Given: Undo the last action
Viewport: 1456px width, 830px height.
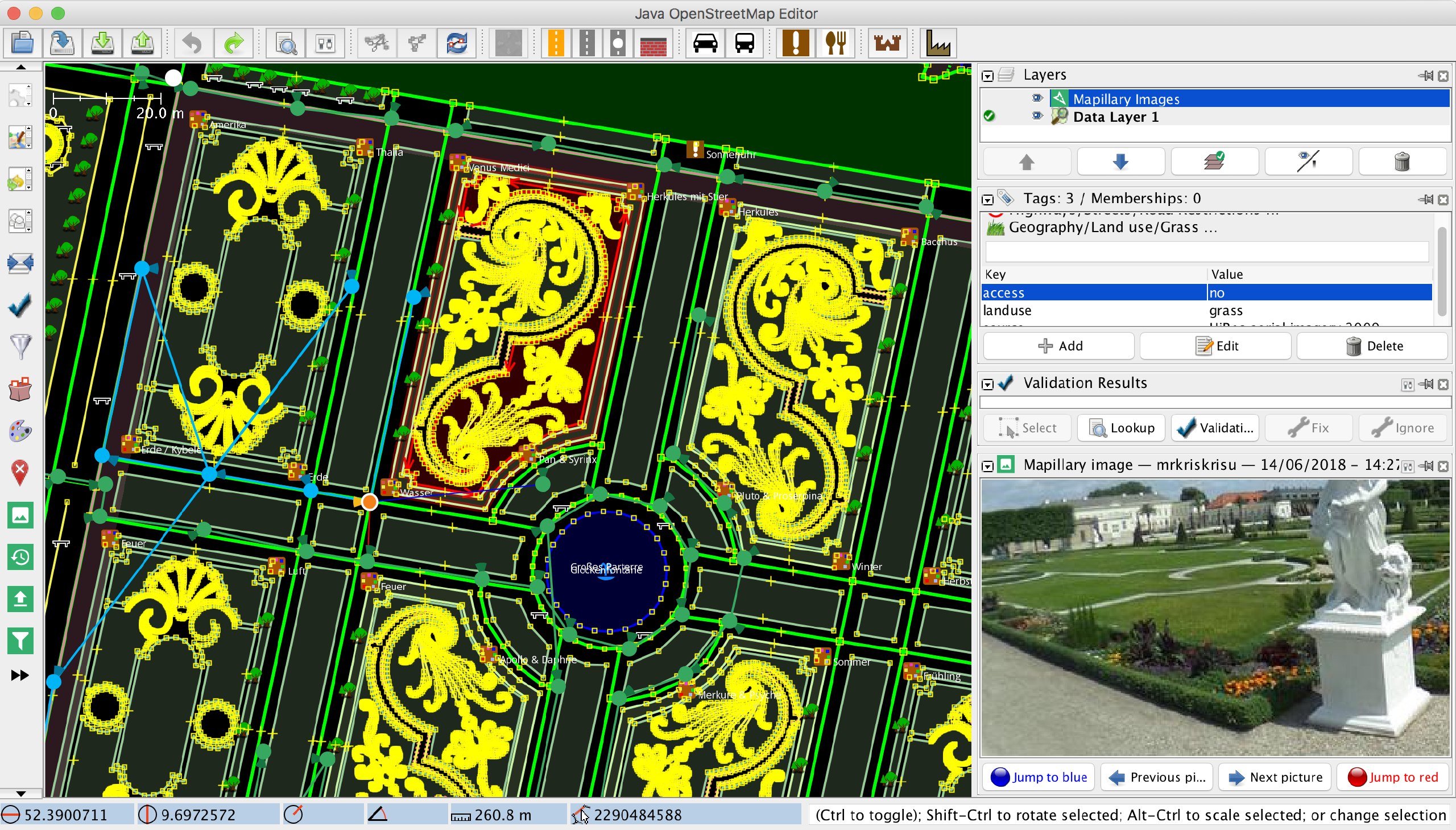Looking at the screenshot, I should coord(193,43).
